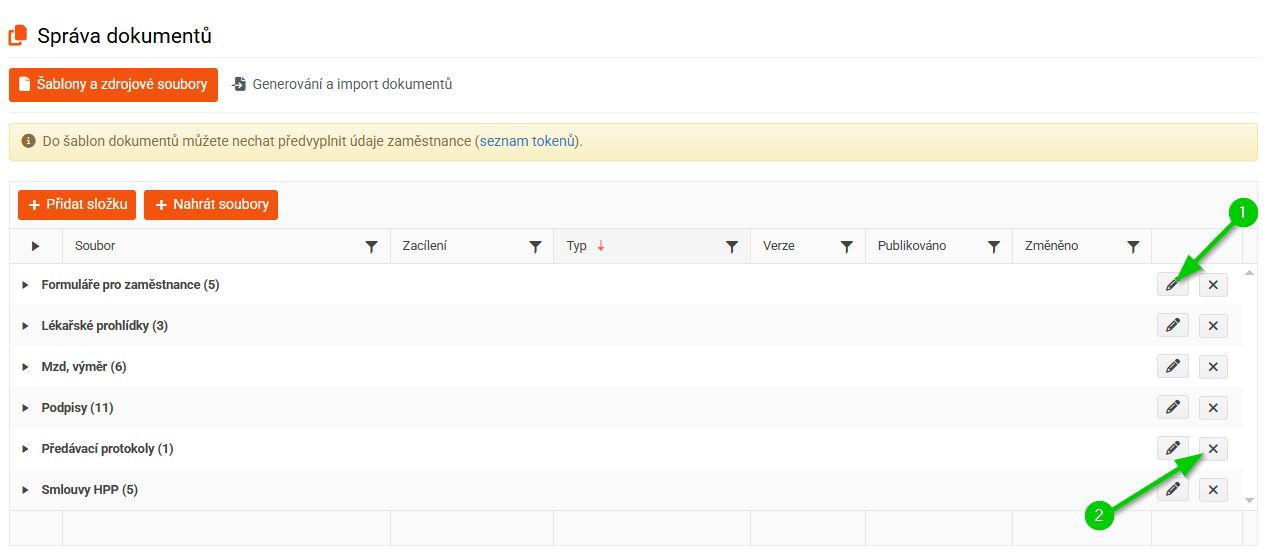Image resolution: width=1265 pixels, height=553 pixels.
Task: Open the seznam tokenů link
Action: coord(529,142)
